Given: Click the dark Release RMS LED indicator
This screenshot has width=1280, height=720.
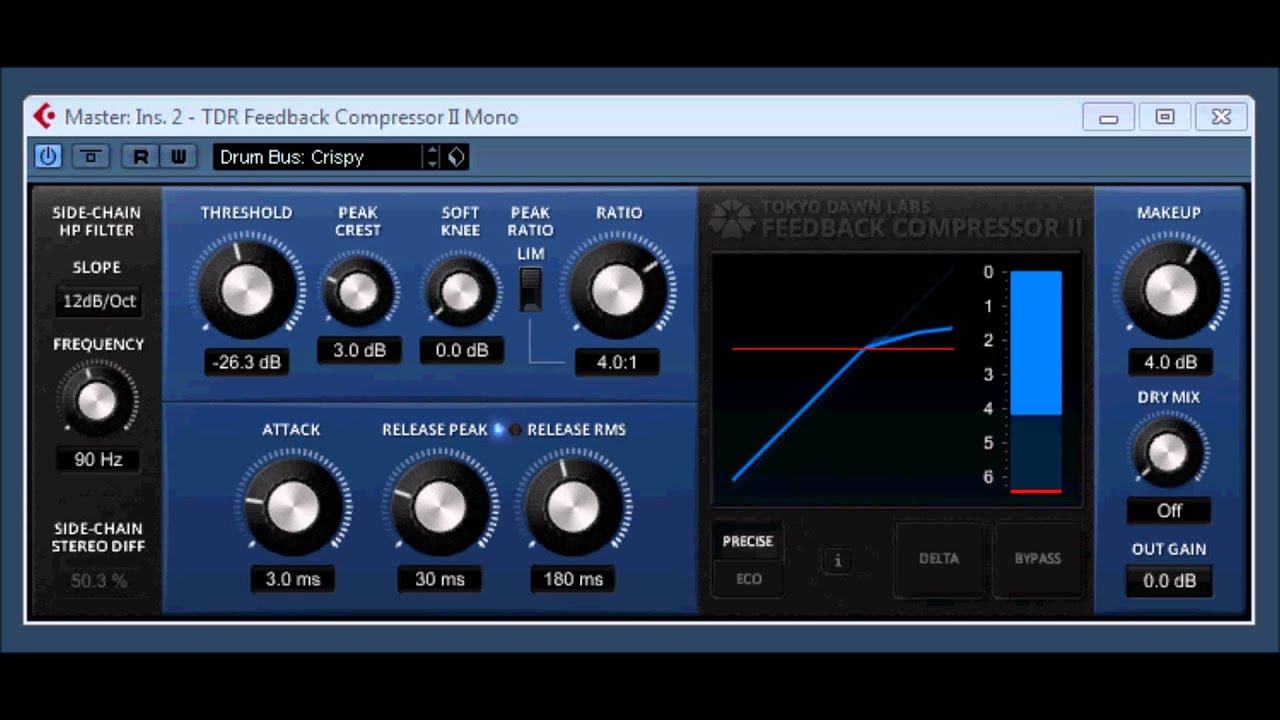Looking at the screenshot, I should tap(516, 429).
